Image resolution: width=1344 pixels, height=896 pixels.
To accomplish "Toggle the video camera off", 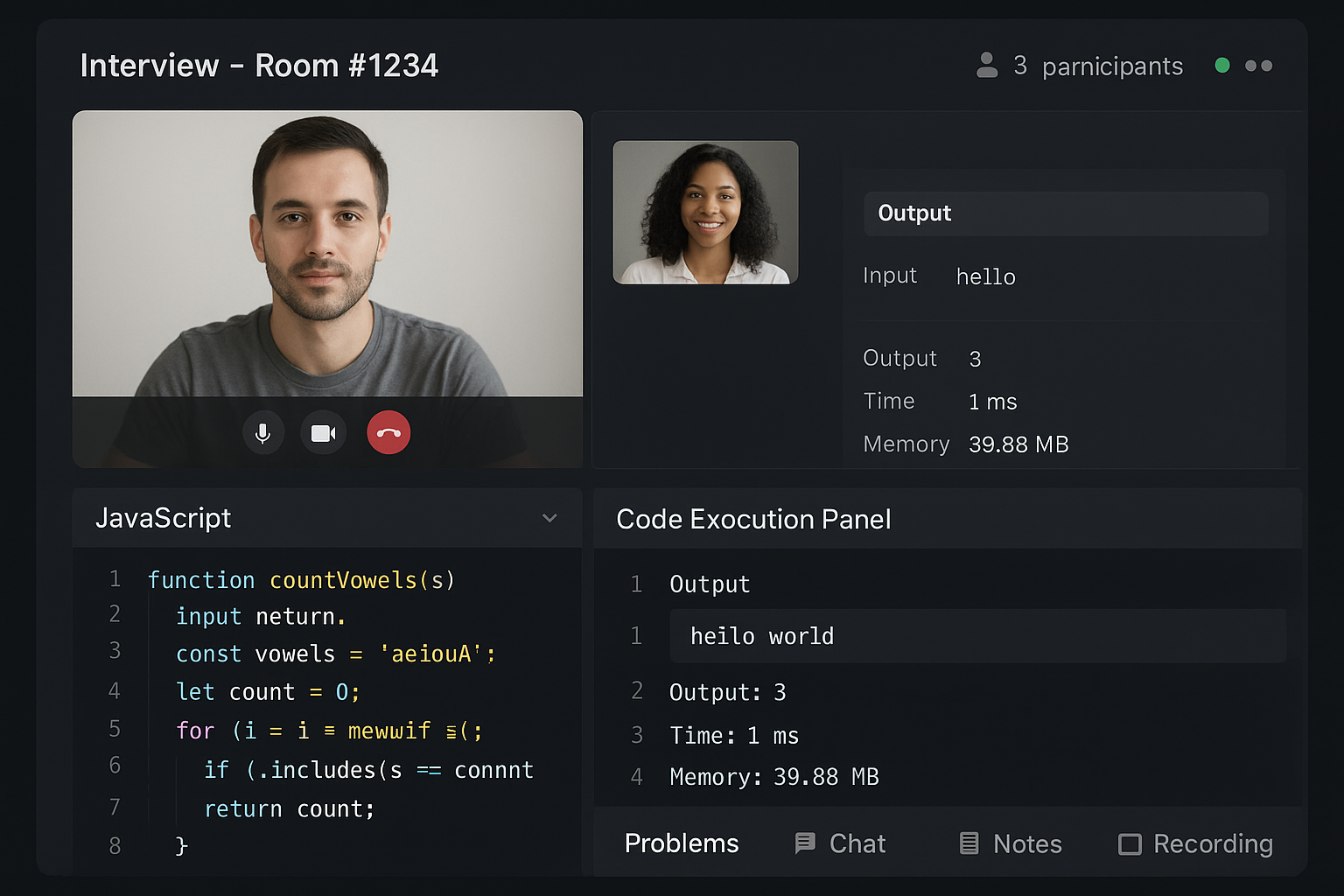I will (x=324, y=433).
